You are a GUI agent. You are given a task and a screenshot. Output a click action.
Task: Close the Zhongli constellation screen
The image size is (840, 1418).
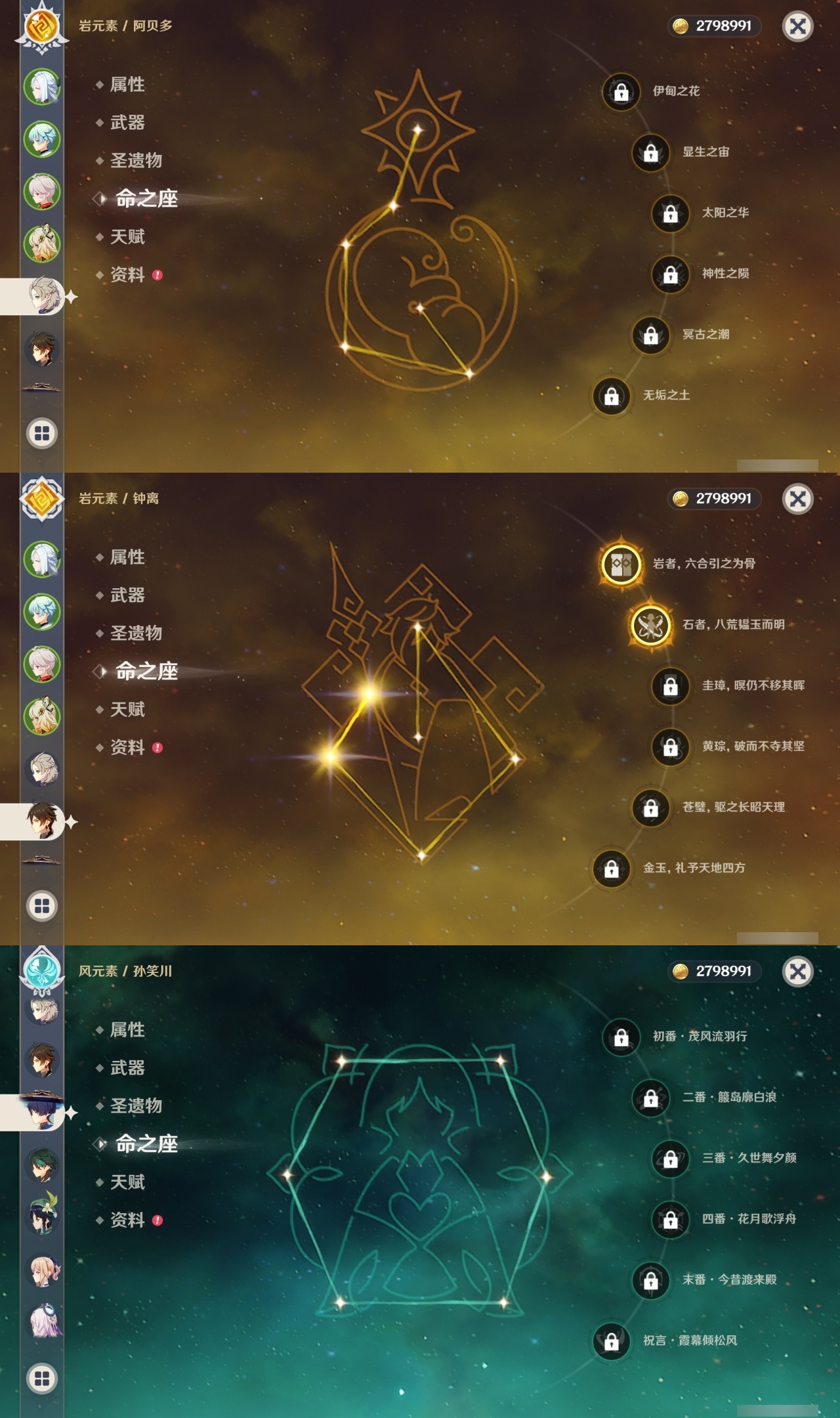(798, 499)
